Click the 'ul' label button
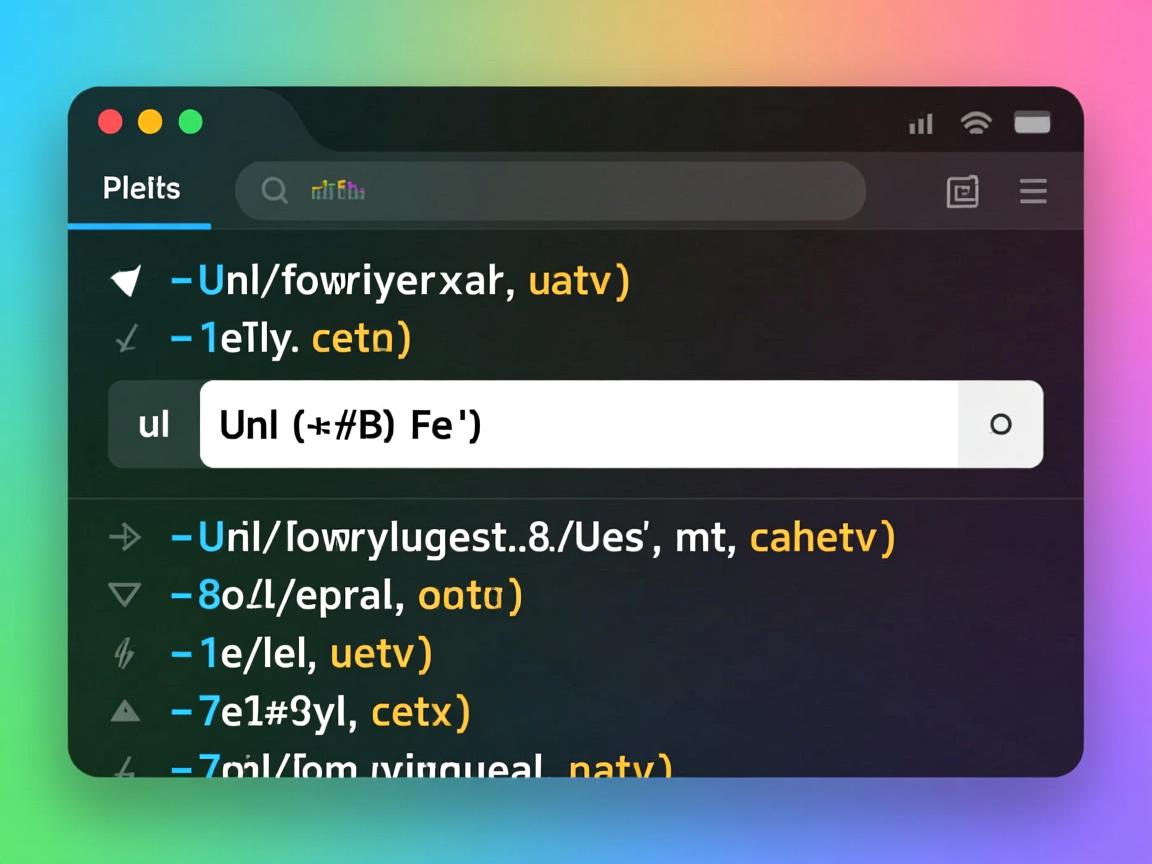This screenshot has width=1152, height=864. [154, 425]
